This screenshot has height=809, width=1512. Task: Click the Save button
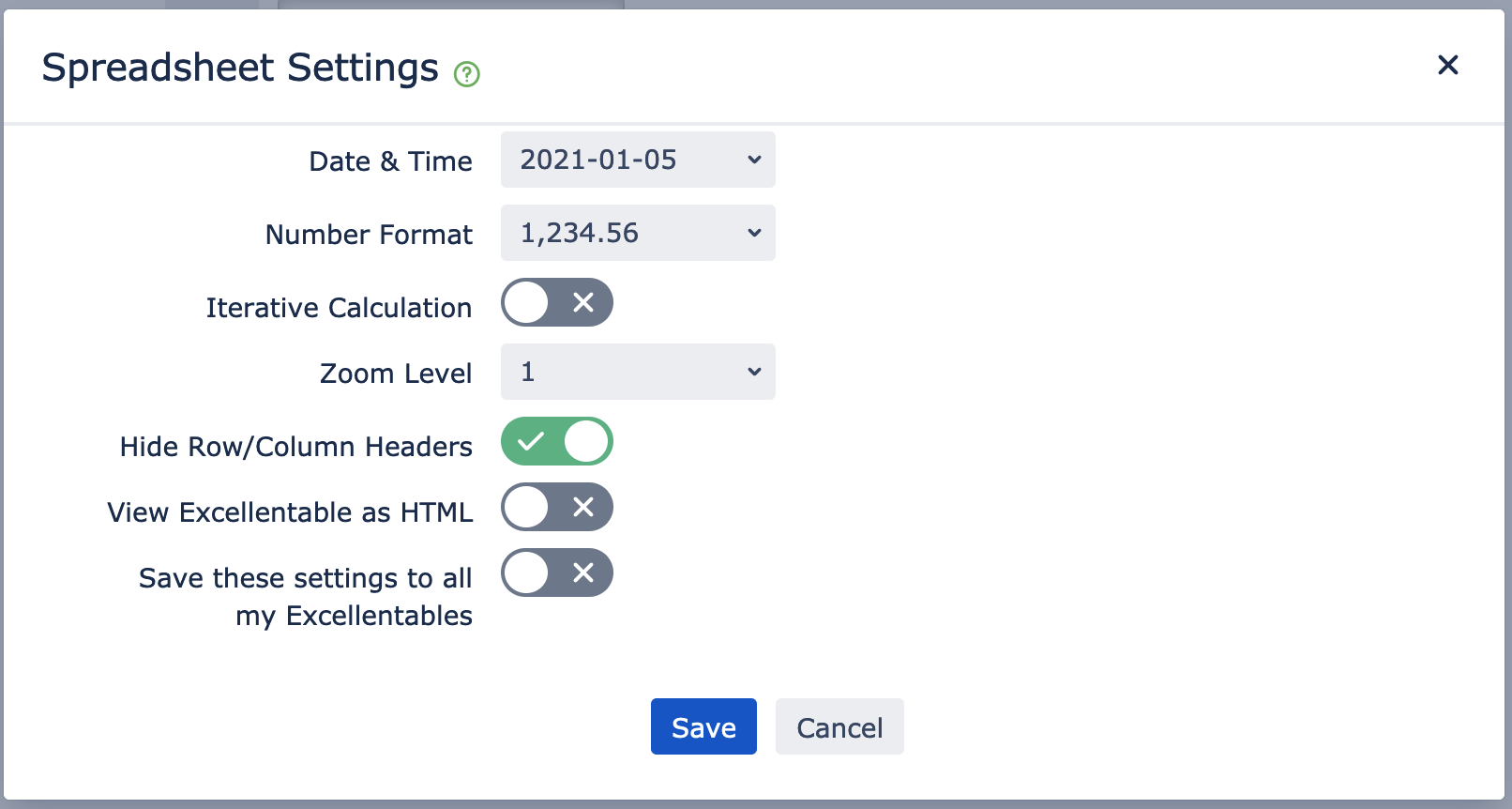pyautogui.click(x=703, y=726)
